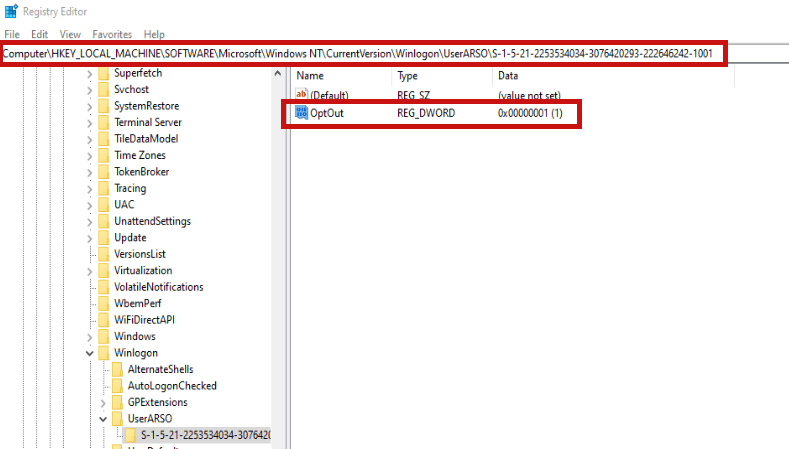Click the Registry Editor app icon
Screen dimensions: 789x449
[11, 11]
